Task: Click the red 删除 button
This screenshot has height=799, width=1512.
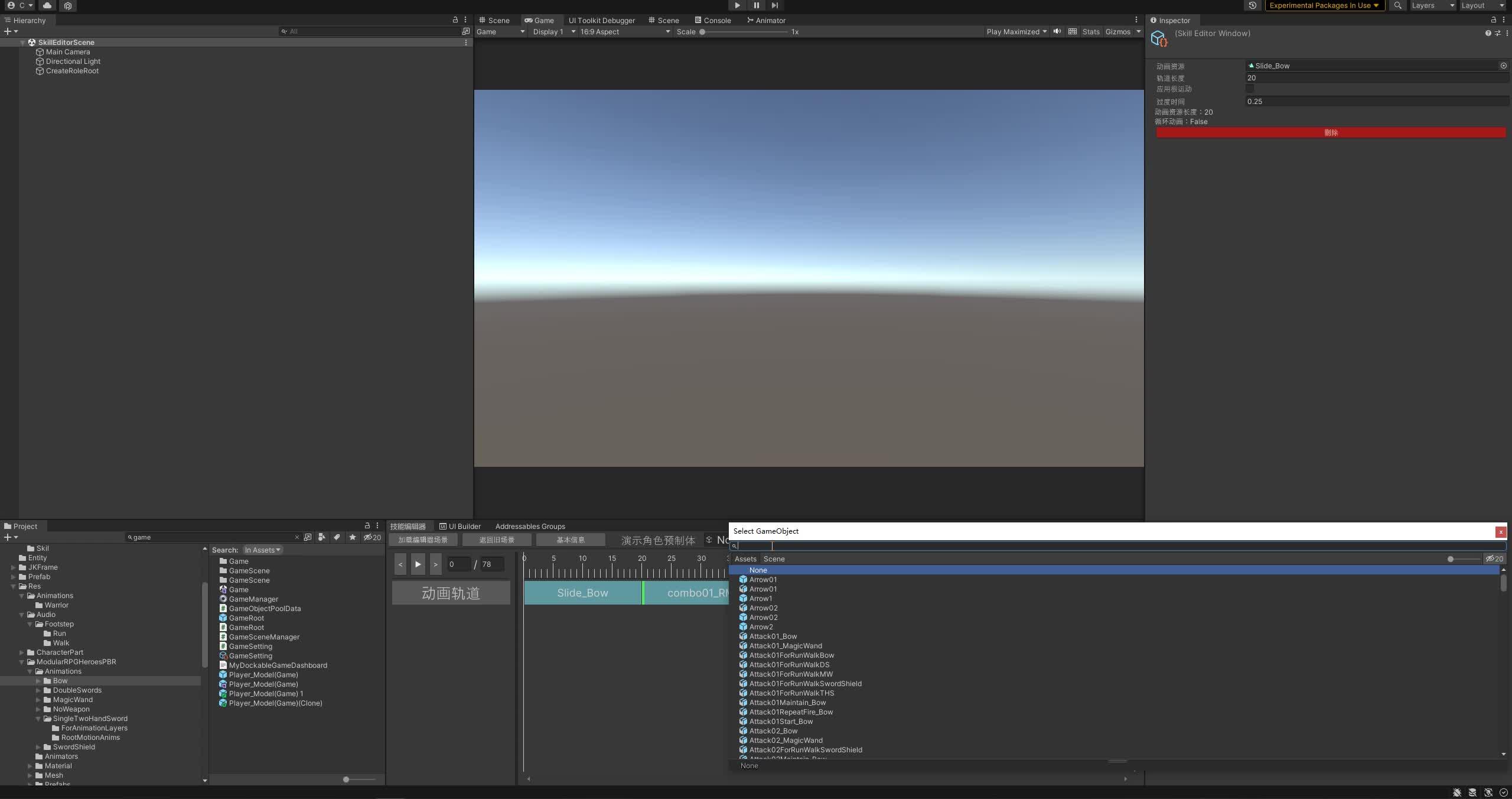Action: 1331,133
